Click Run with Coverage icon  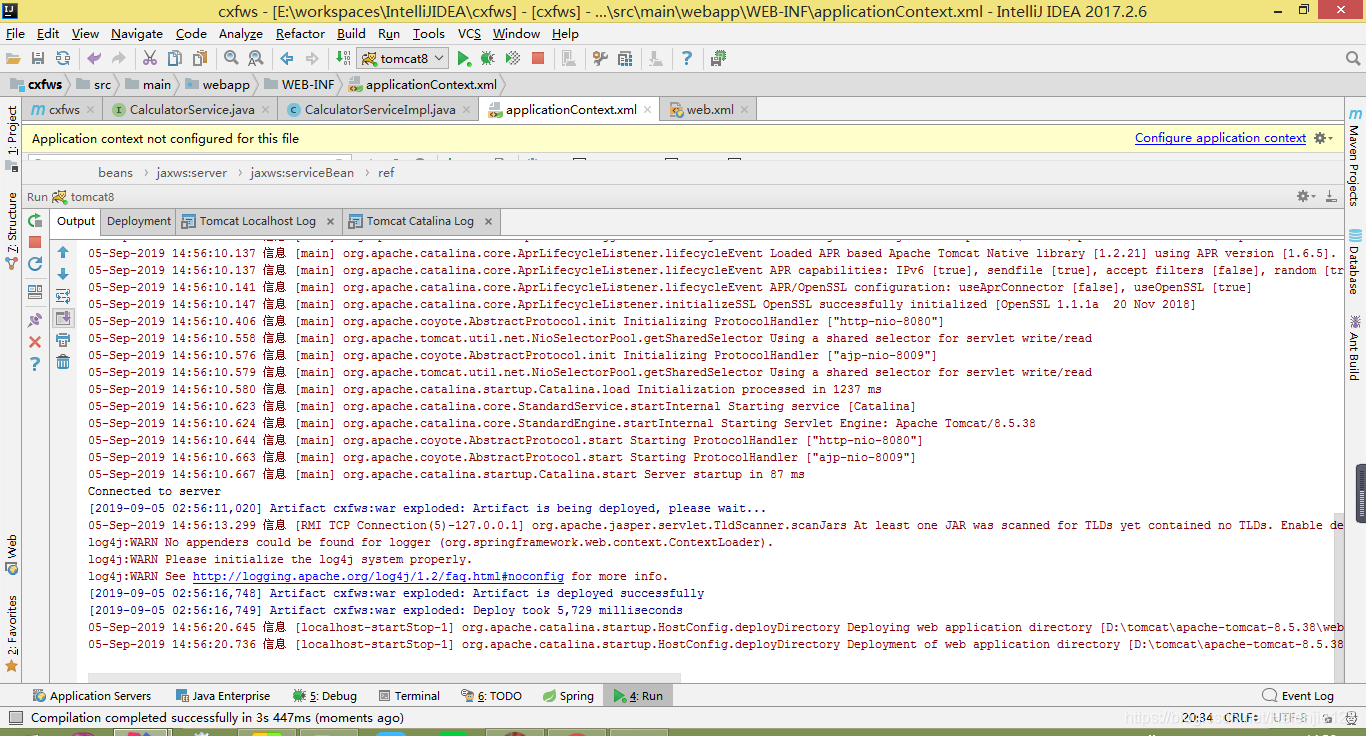tap(513, 59)
